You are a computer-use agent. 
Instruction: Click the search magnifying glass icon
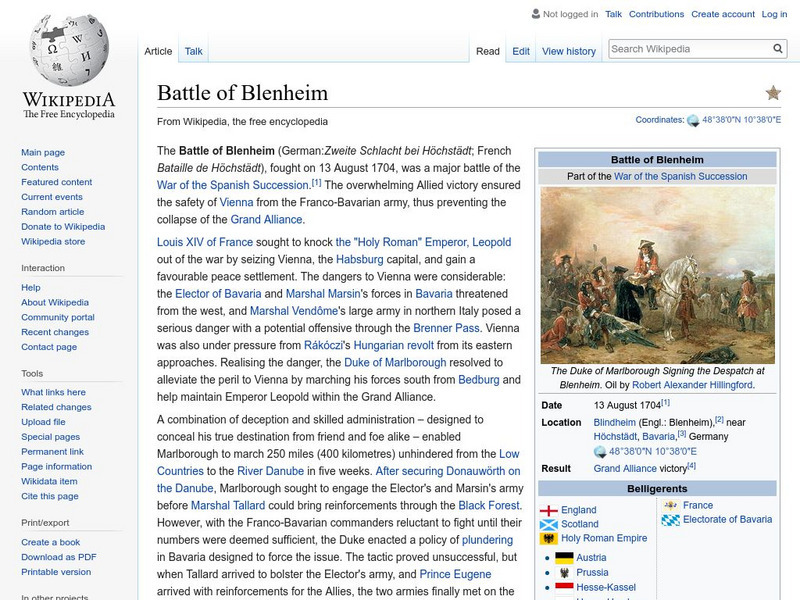pyautogui.click(x=779, y=49)
